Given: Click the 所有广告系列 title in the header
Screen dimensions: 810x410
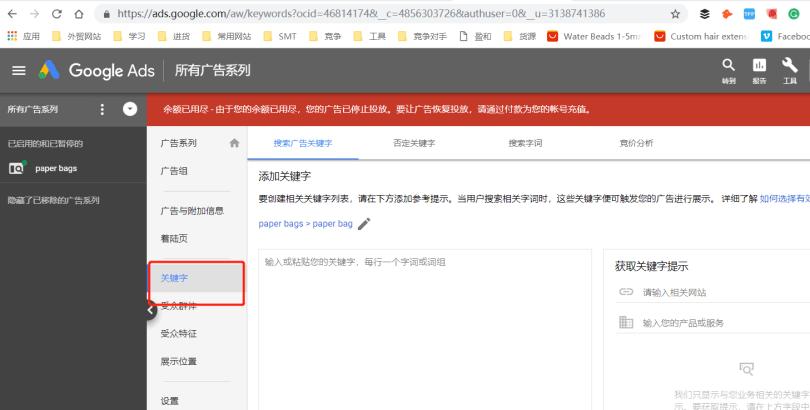Looking at the screenshot, I should click(x=212, y=70).
